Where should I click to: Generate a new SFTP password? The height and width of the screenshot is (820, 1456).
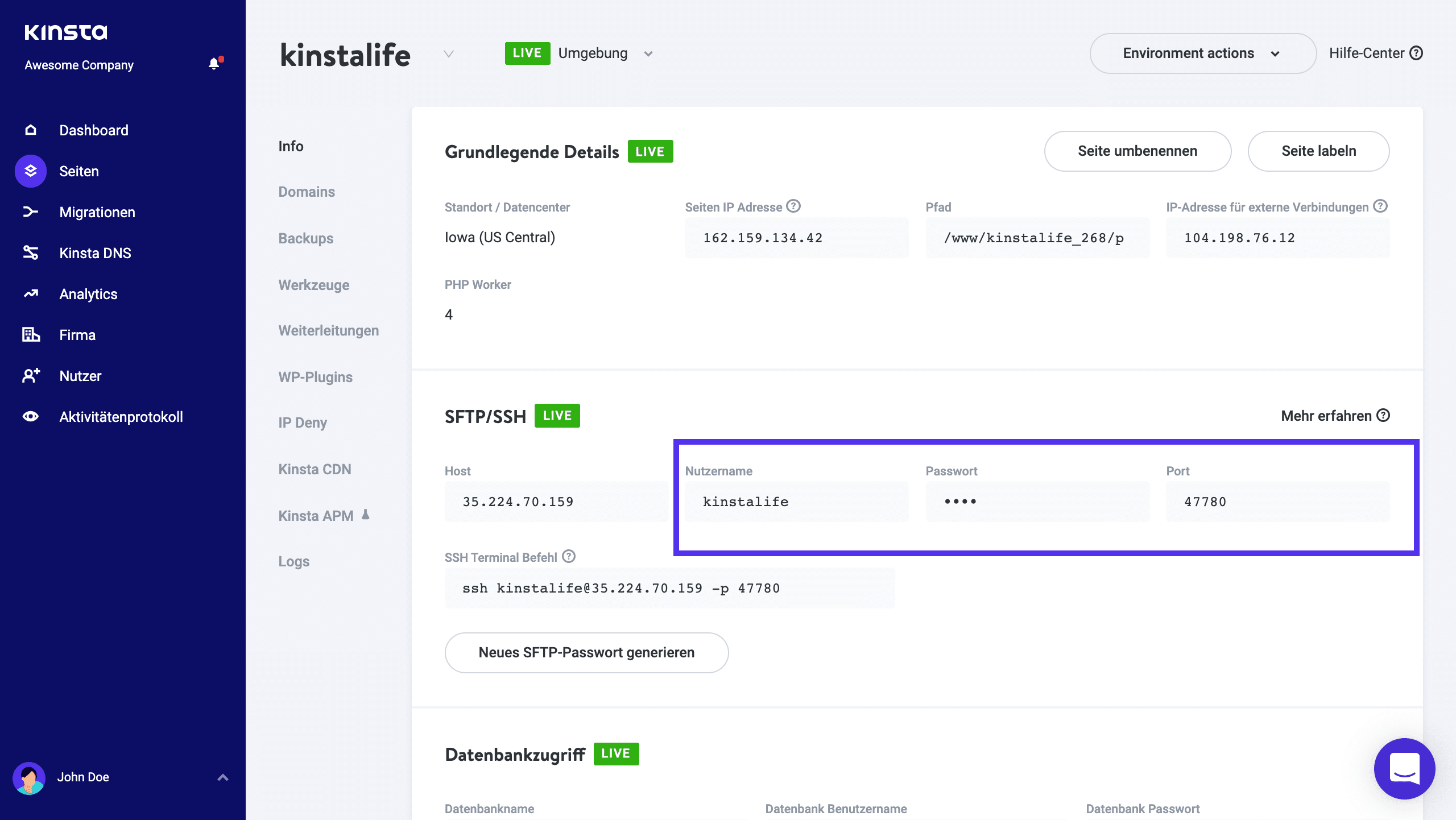tap(586, 652)
